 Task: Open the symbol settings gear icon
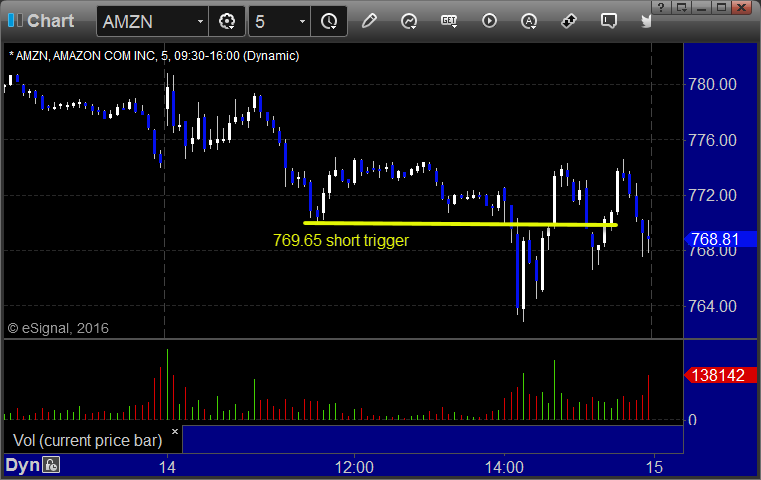227,21
